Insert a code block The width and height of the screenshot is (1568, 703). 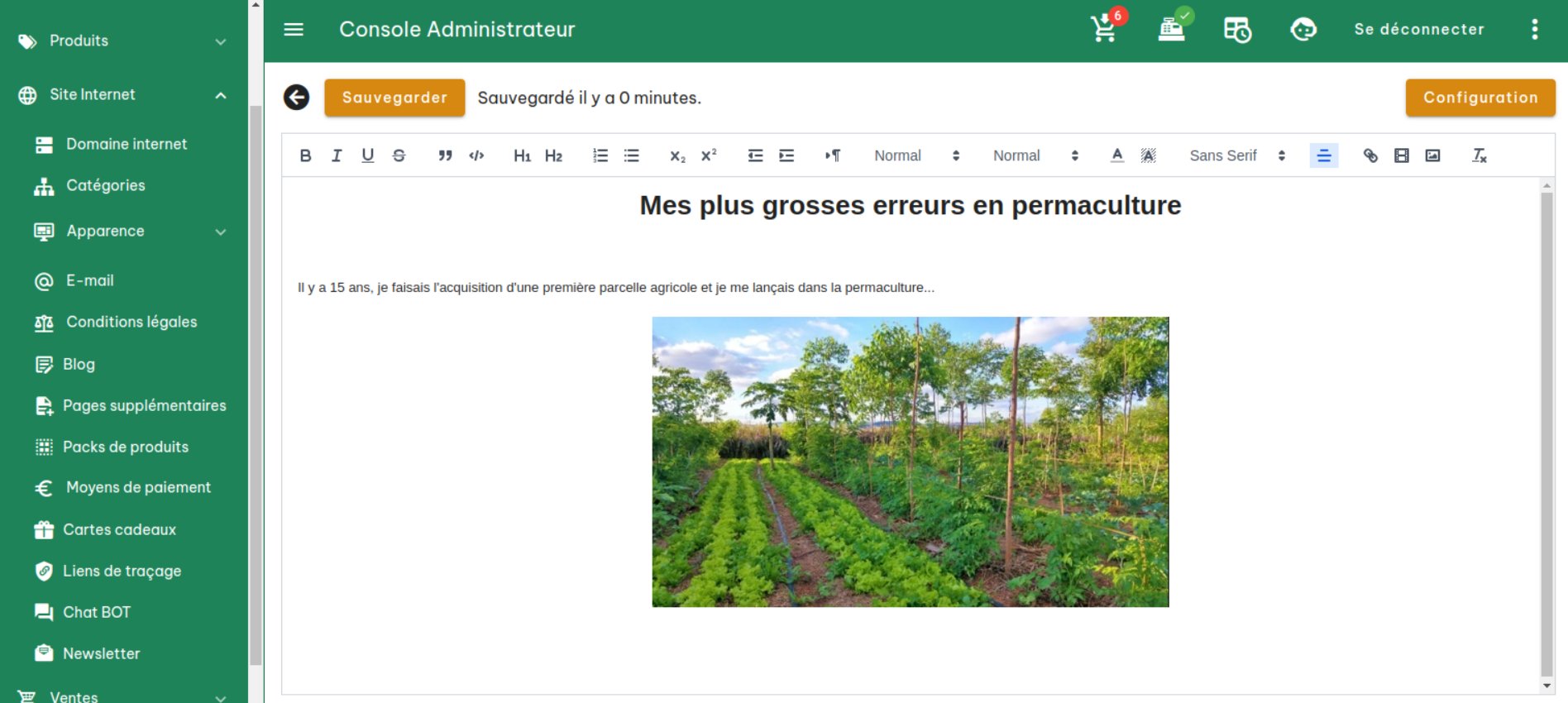[x=476, y=155]
